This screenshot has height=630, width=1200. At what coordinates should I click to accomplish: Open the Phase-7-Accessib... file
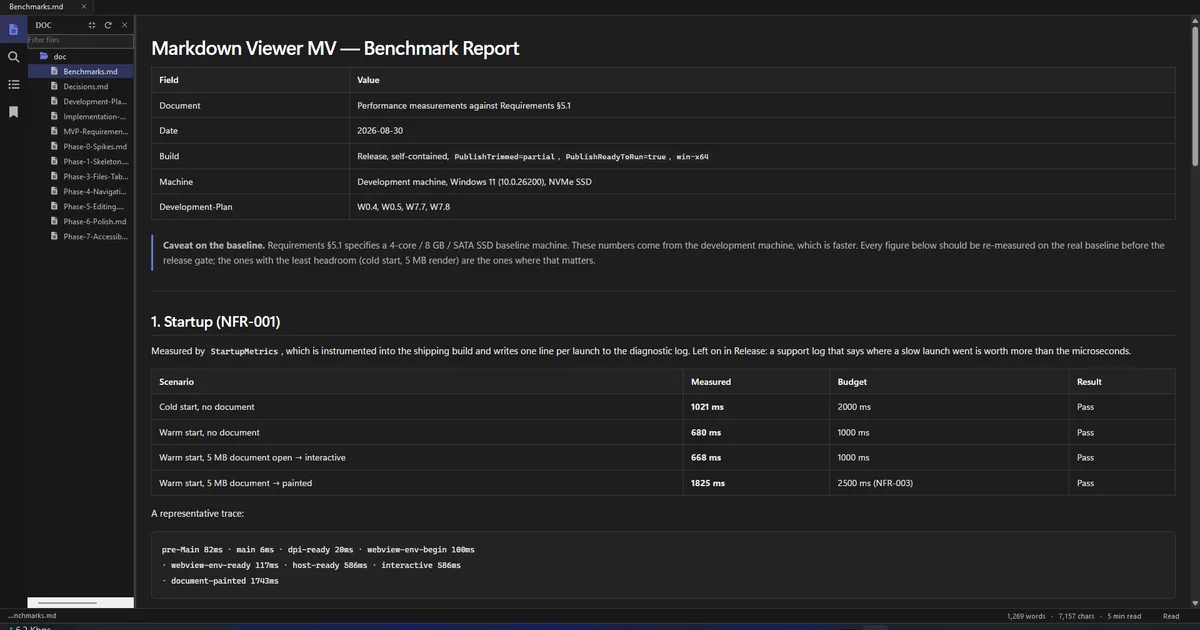(80, 236)
